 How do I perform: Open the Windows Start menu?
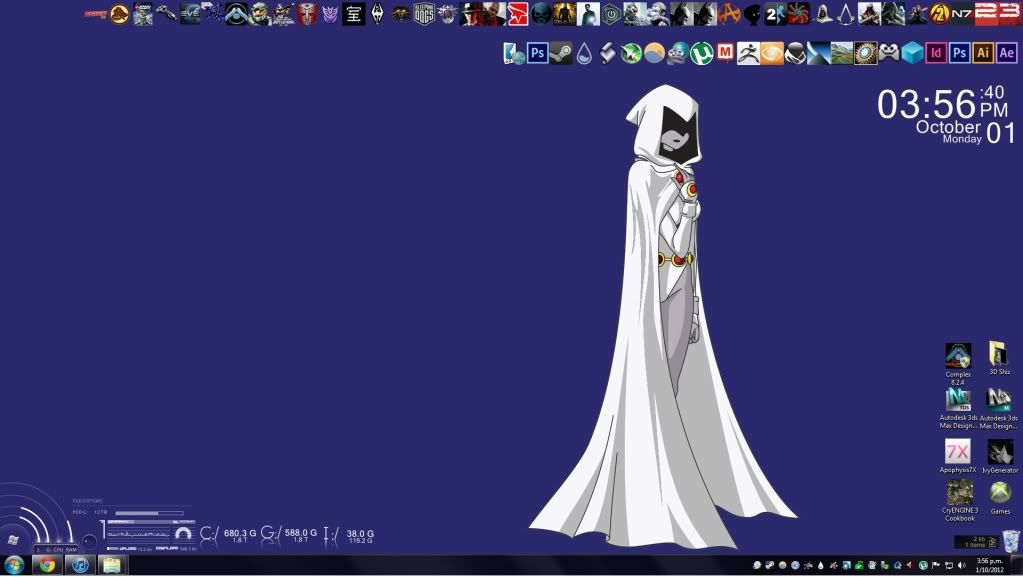[14, 565]
